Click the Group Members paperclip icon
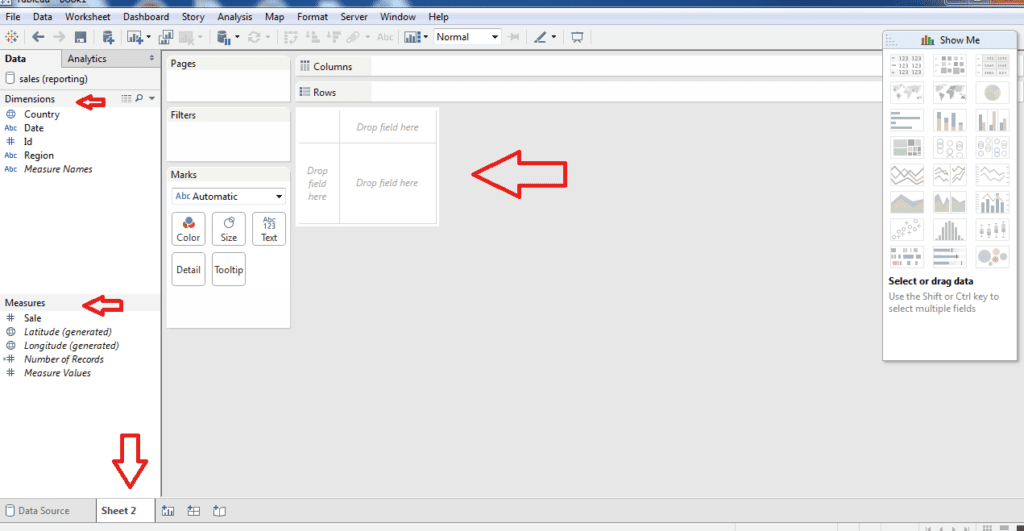Image resolution: width=1024 pixels, height=531 pixels. [x=353, y=37]
